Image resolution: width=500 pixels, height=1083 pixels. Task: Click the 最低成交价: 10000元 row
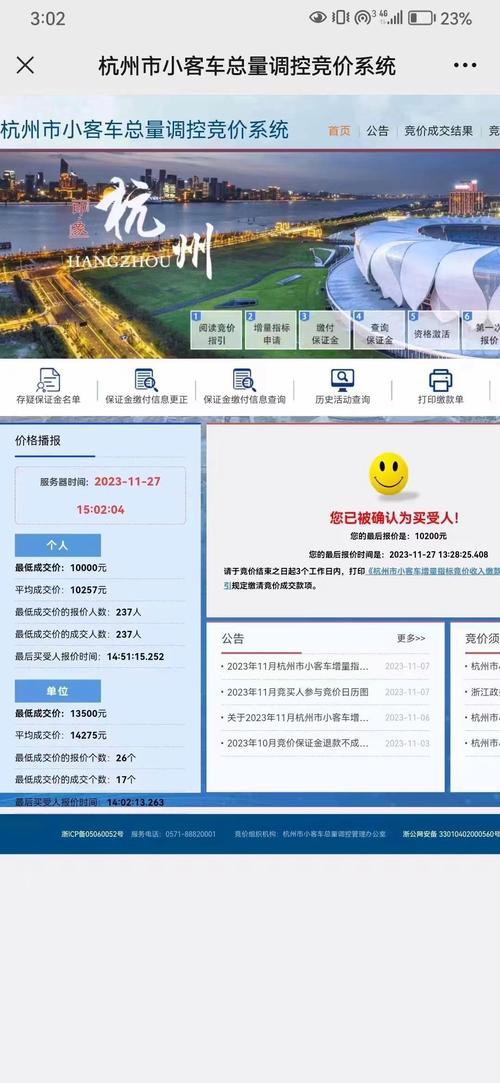pos(100,568)
